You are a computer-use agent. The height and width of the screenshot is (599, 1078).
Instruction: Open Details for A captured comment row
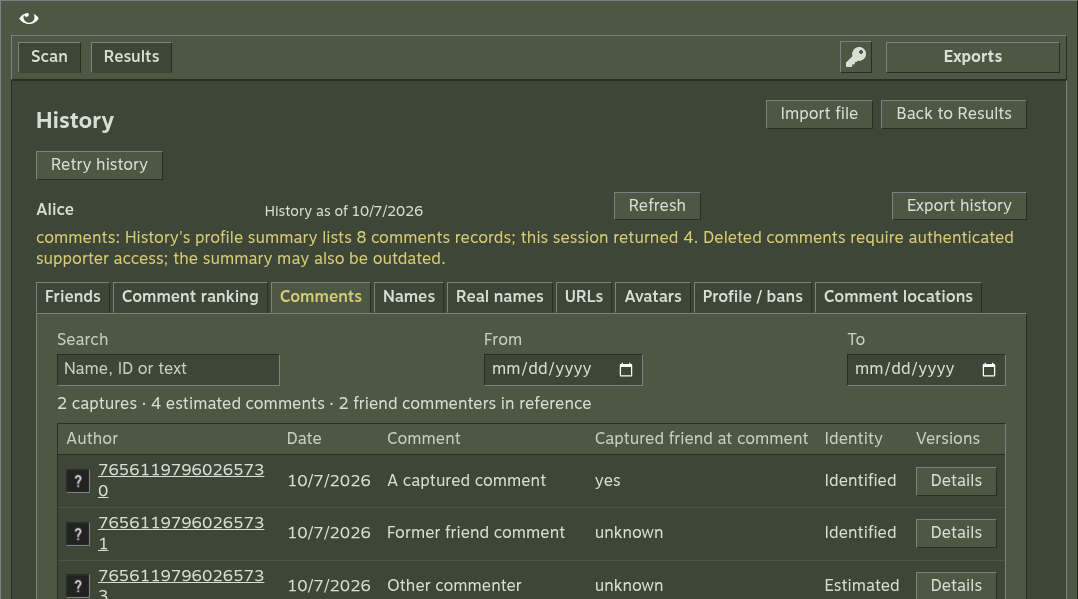point(956,481)
